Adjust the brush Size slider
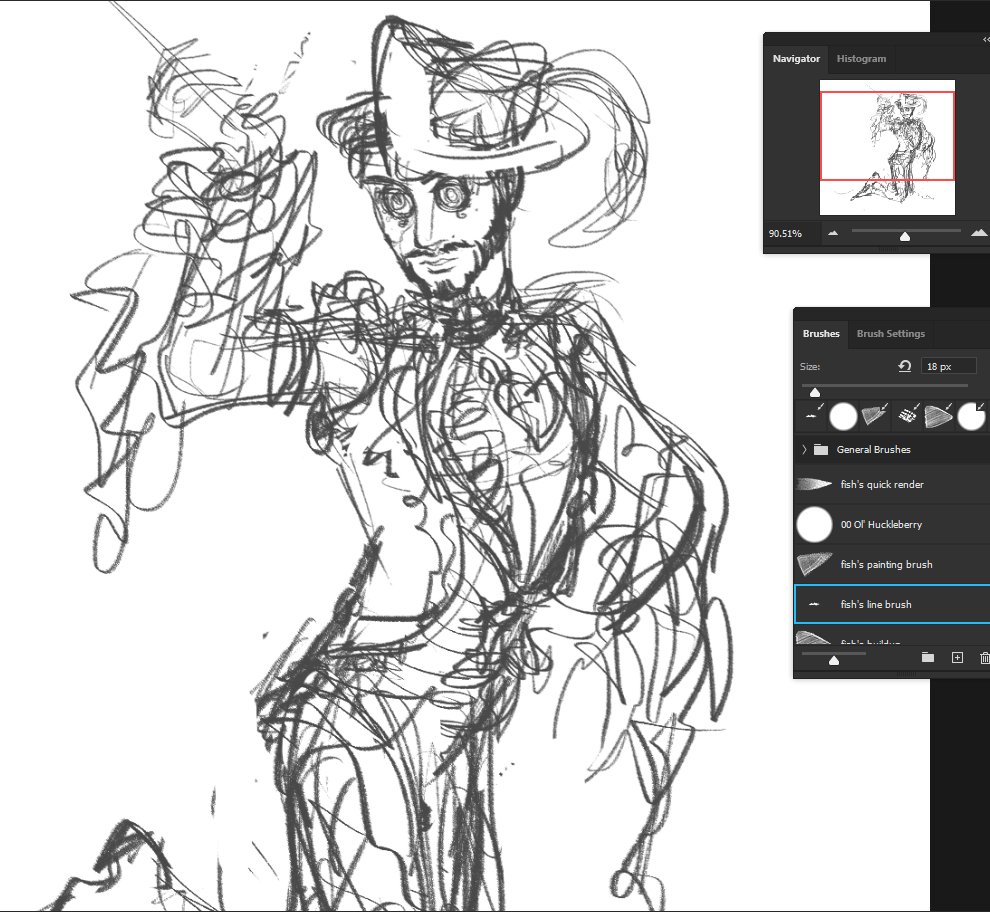 (x=815, y=392)
